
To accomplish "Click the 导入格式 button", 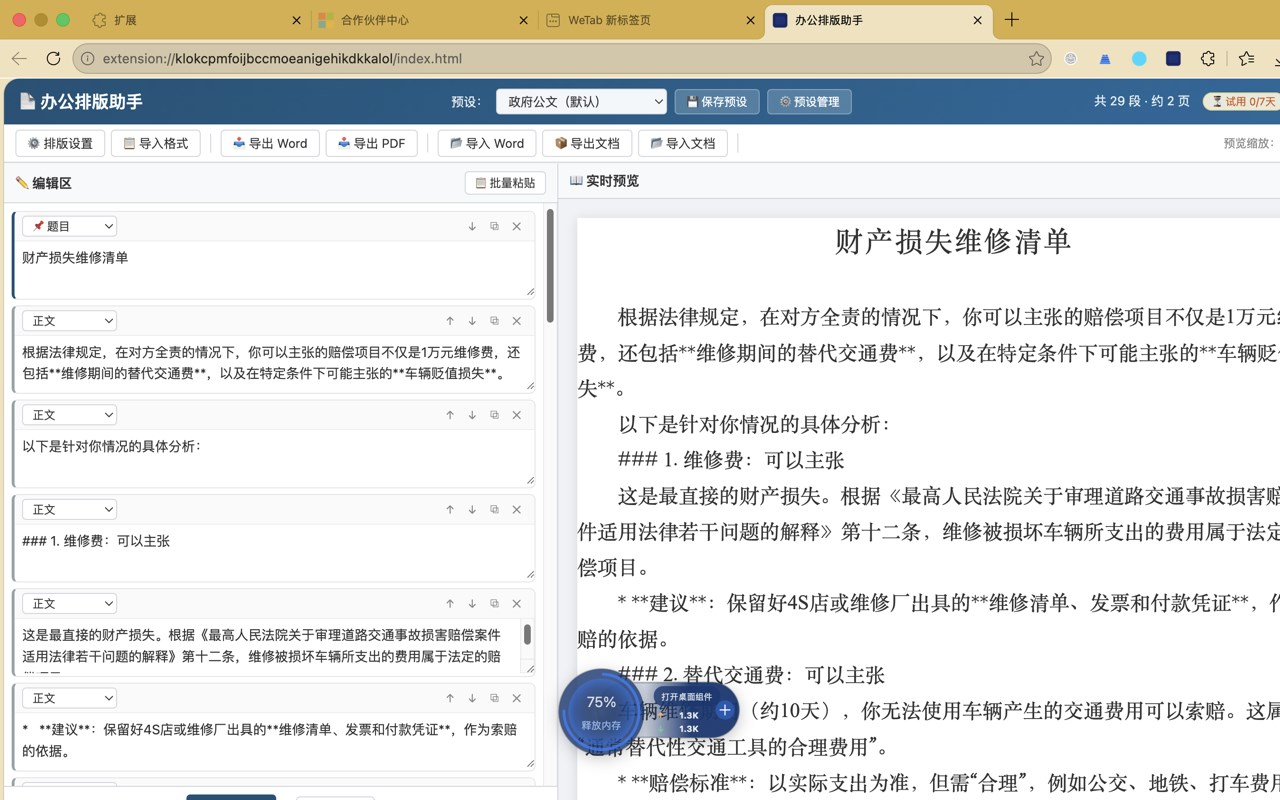I will (x=156, y=143).
